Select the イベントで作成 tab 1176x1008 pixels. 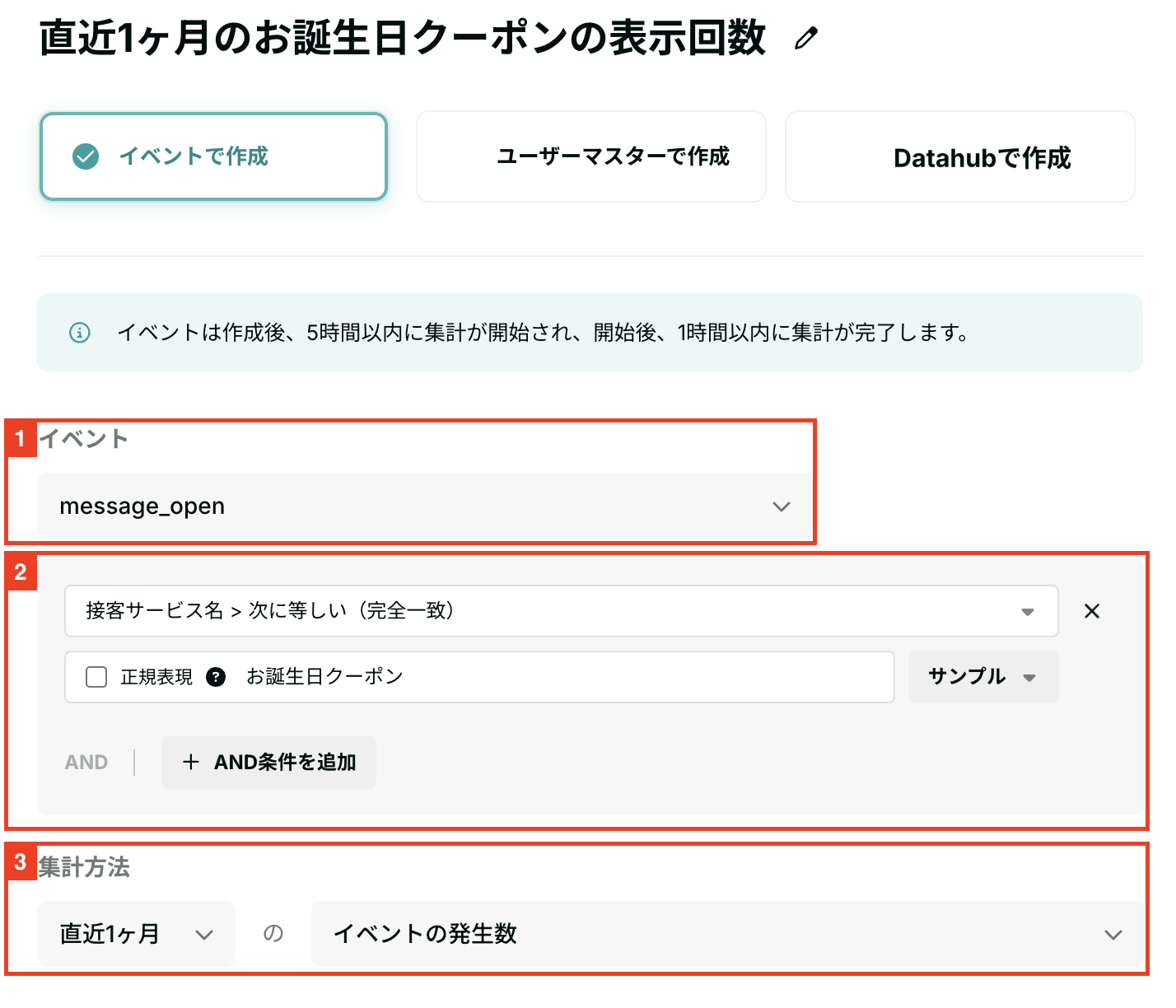pos(213,156)
